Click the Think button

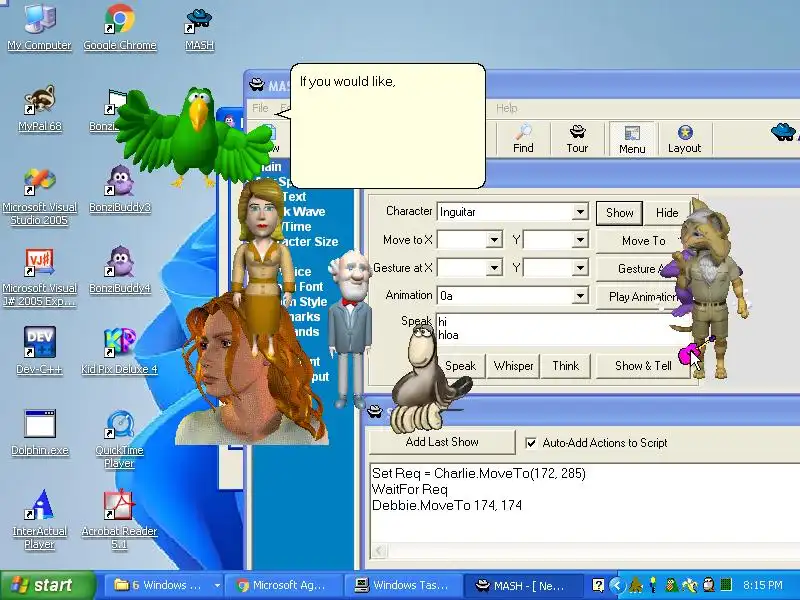click(565, 366)
